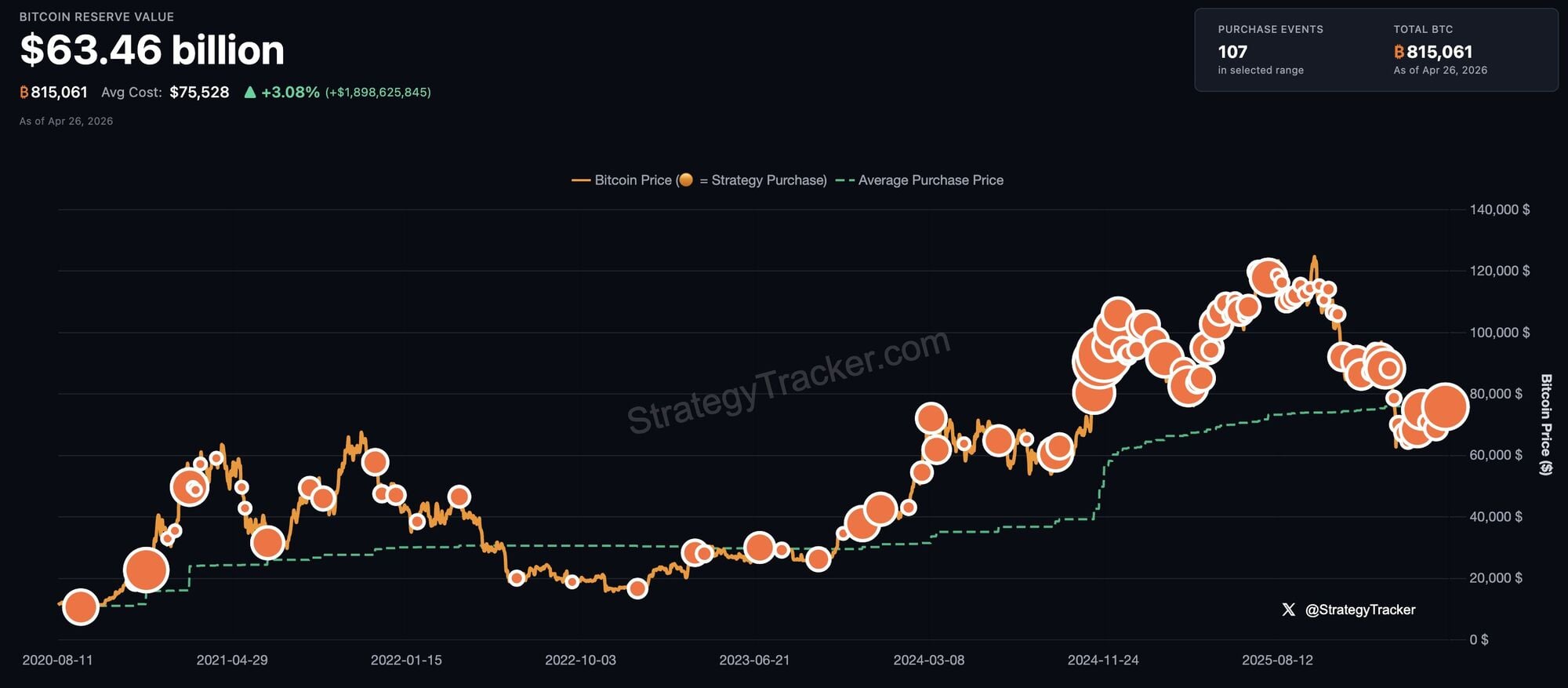Click the Bitcoin symbol in Total BTC card
The width and height of the screenshot is (1568, 688).
(x=1399, y=52)
